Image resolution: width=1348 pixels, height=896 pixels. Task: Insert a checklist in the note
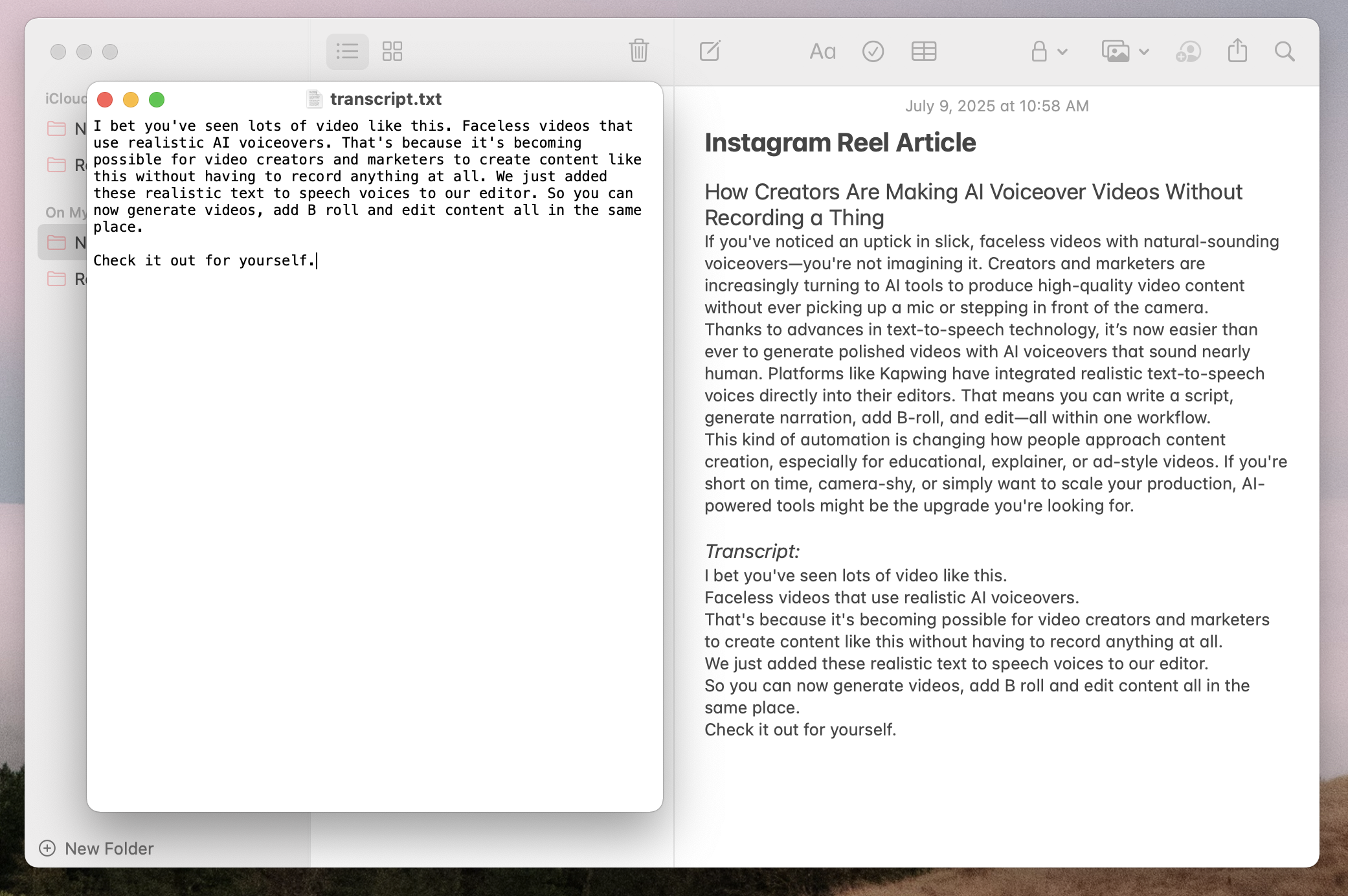[x=873, y=51]
